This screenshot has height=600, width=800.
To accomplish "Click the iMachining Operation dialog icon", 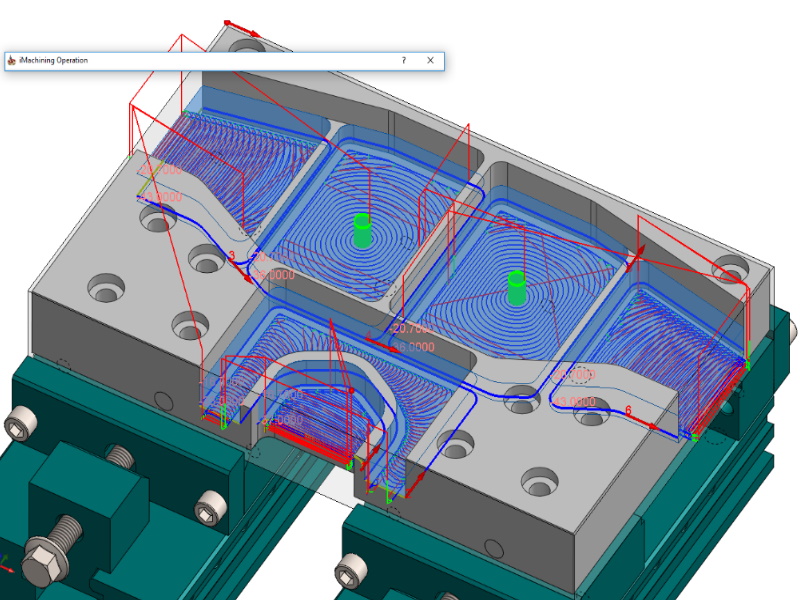I will tap(11, 60).
